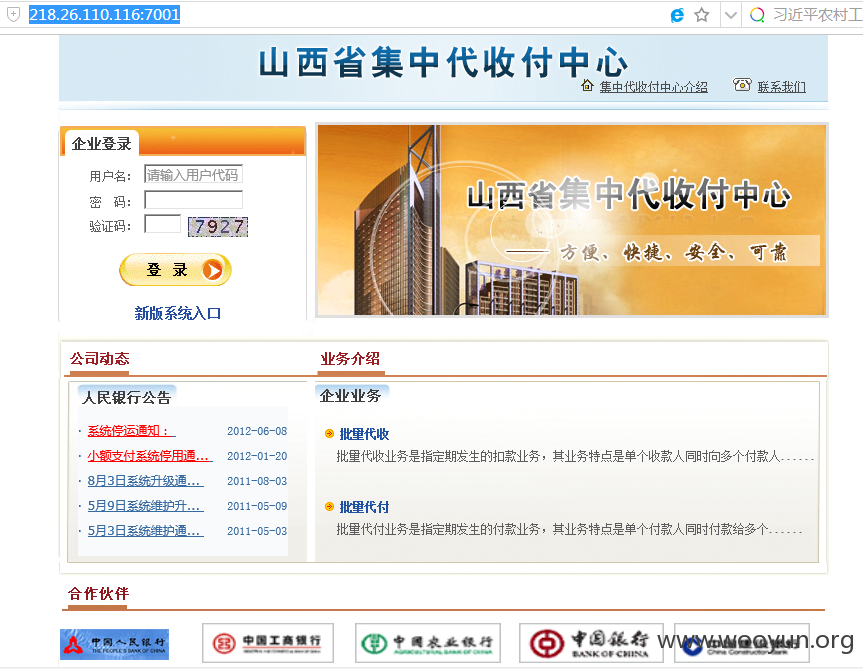The height and width of the screenshot is (669, 863).
Task: Focus the 验证码 captcha input box
Action: coord(162,224)
